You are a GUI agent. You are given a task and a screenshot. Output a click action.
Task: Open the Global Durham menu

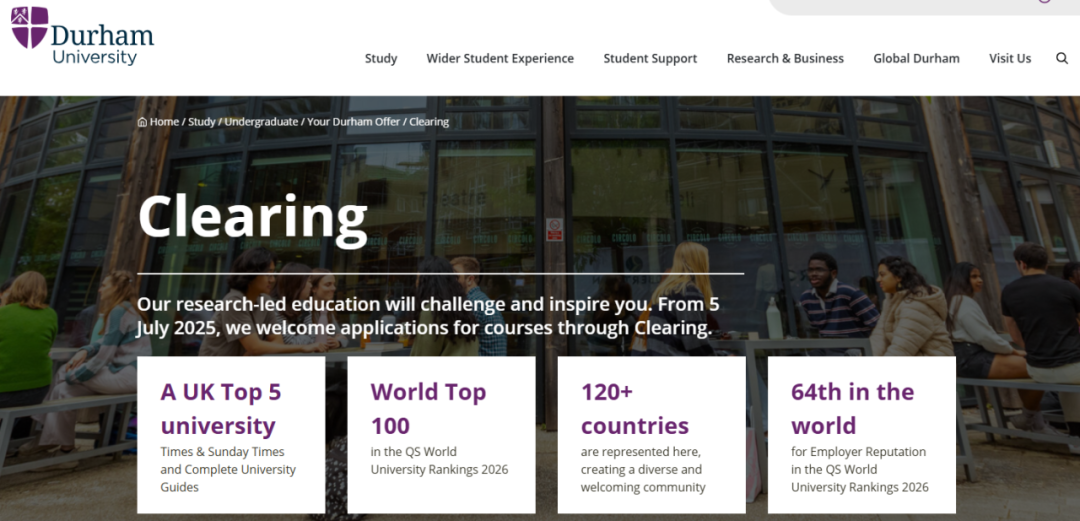coord(916,59)
